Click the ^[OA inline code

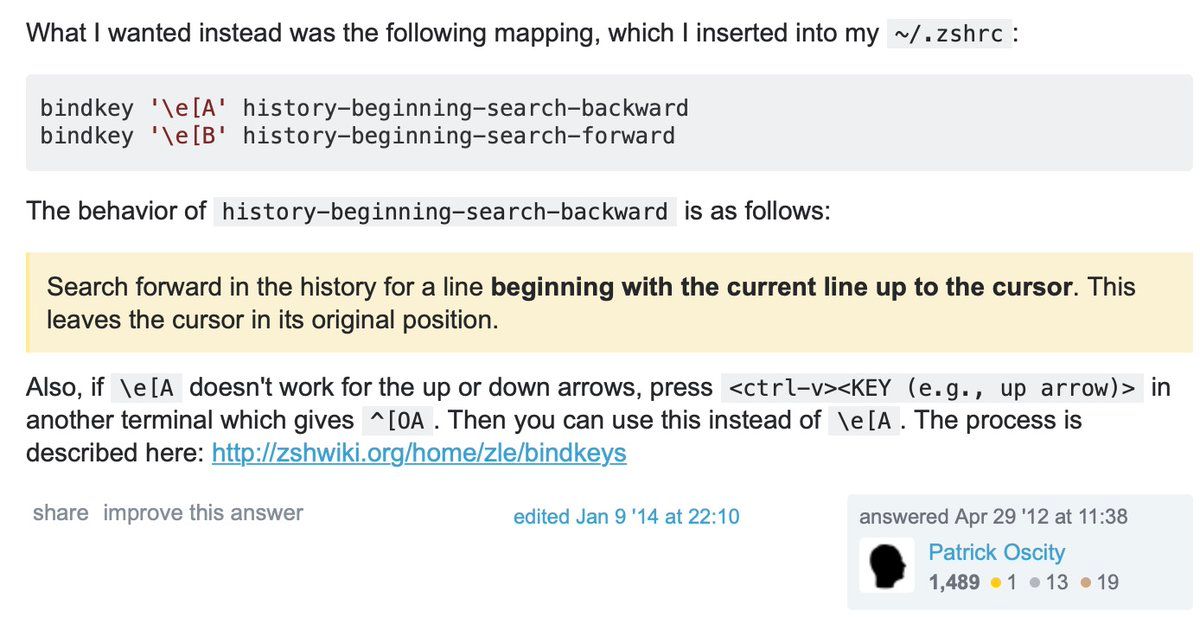coord(399,420)
